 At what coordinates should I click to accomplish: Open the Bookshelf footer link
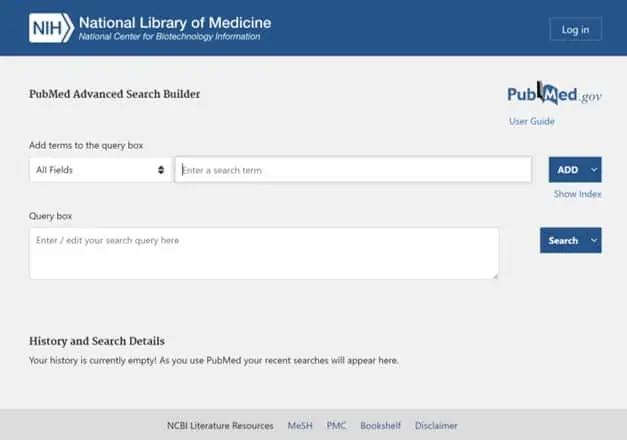(380, 426)
